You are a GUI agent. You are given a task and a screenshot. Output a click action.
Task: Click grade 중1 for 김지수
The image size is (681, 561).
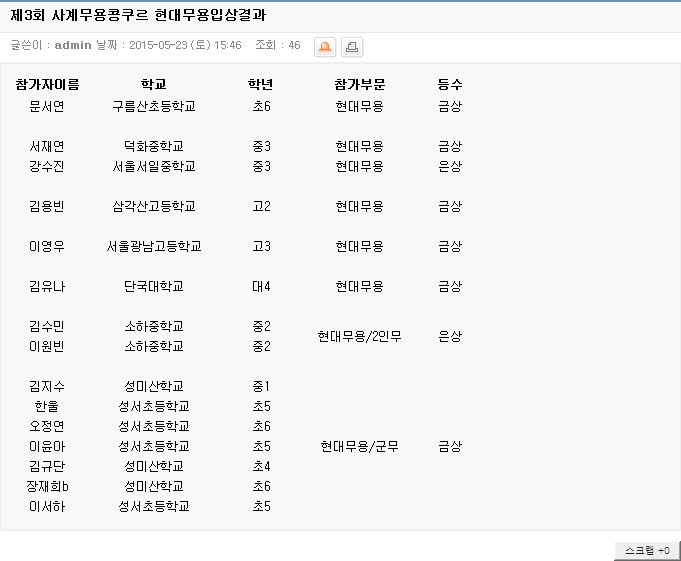point(261,386)
